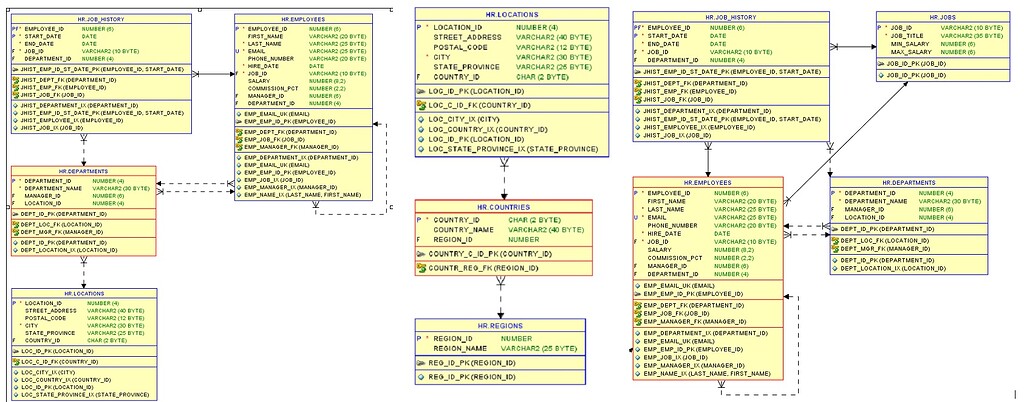The height and width of the screenshot is (402, 1024).
Task: Click the key icon of JOB_ID_PK in HR.JOBS
Action: [x=882, y=63]
